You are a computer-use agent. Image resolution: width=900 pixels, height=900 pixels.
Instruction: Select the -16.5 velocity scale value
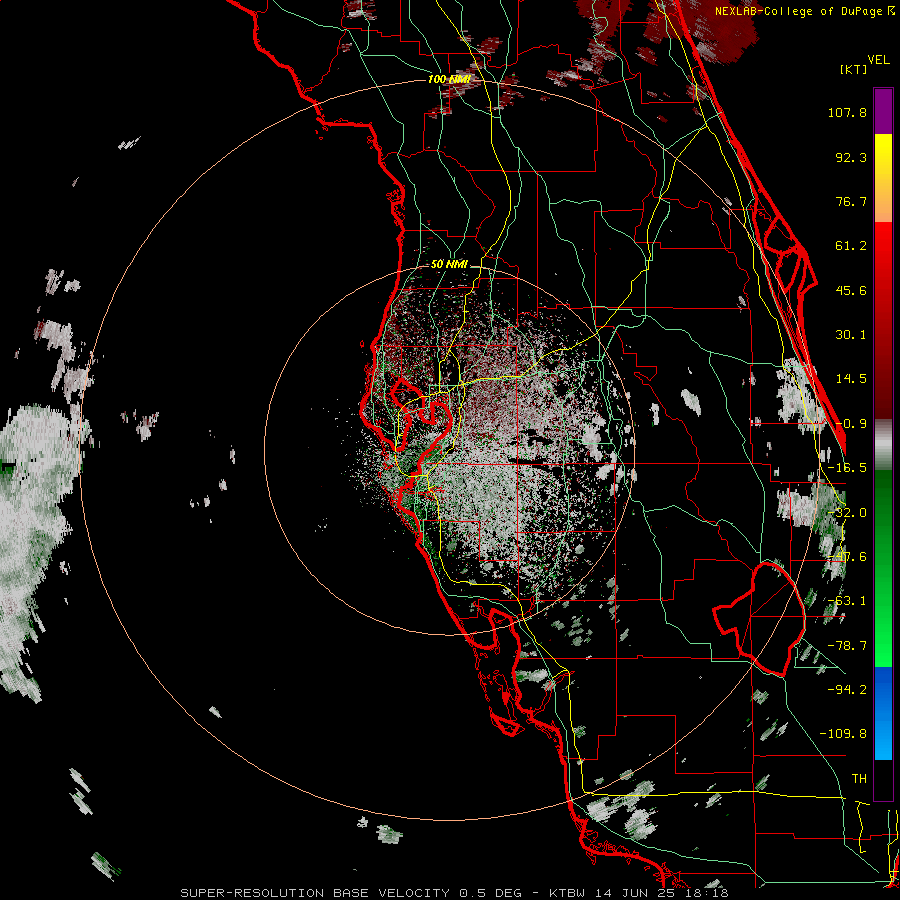tap(847, 468)
